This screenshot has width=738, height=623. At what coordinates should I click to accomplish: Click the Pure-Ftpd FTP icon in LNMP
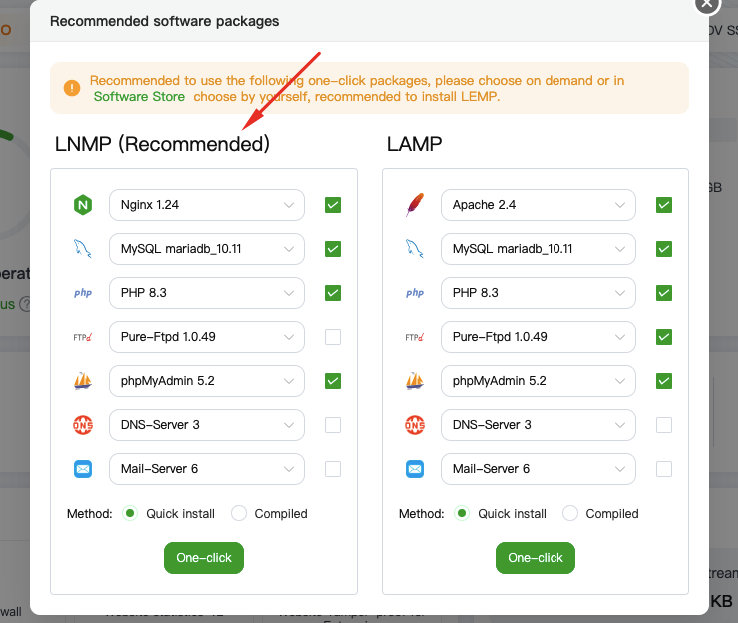[x=82, y=337]
